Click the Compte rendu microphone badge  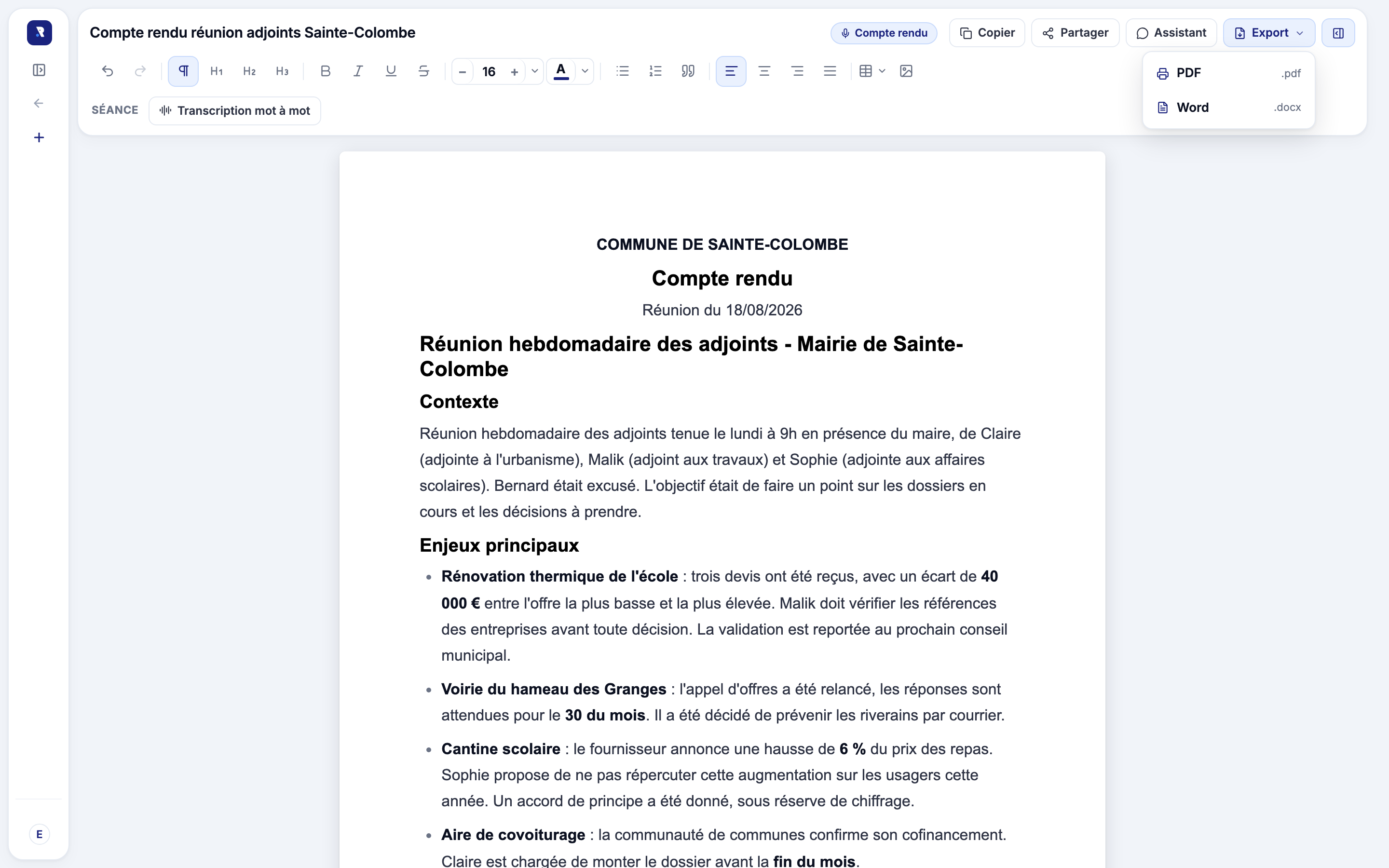pyautogui.click(x=884, y=33)
